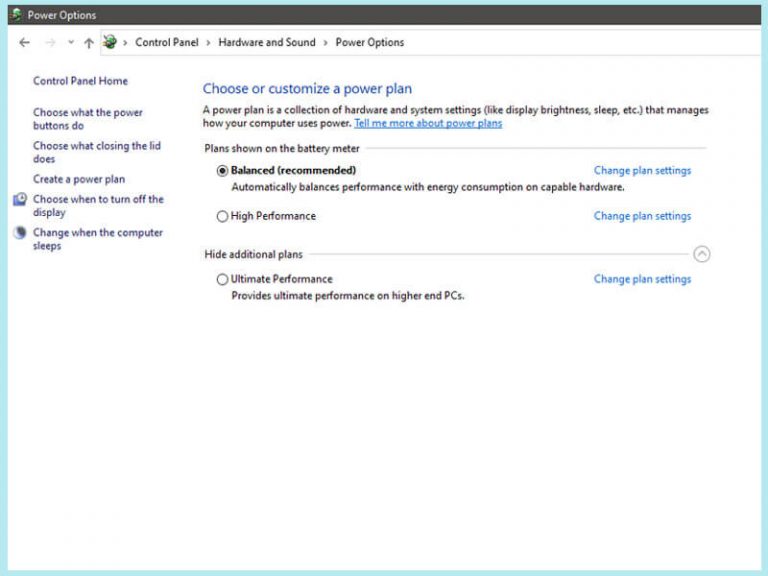Open Choose what closing the lid does
768x576 pixels.
pyautogui.click(x=97, y=152)
